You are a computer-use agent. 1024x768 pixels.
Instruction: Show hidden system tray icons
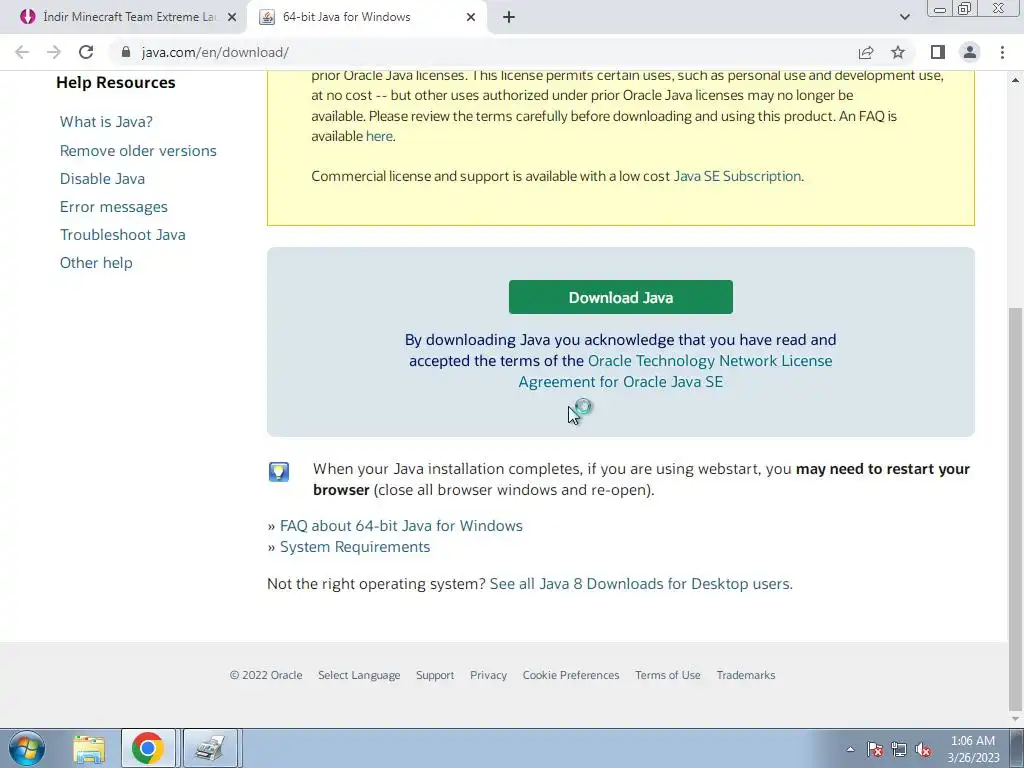tap(850, 749)
